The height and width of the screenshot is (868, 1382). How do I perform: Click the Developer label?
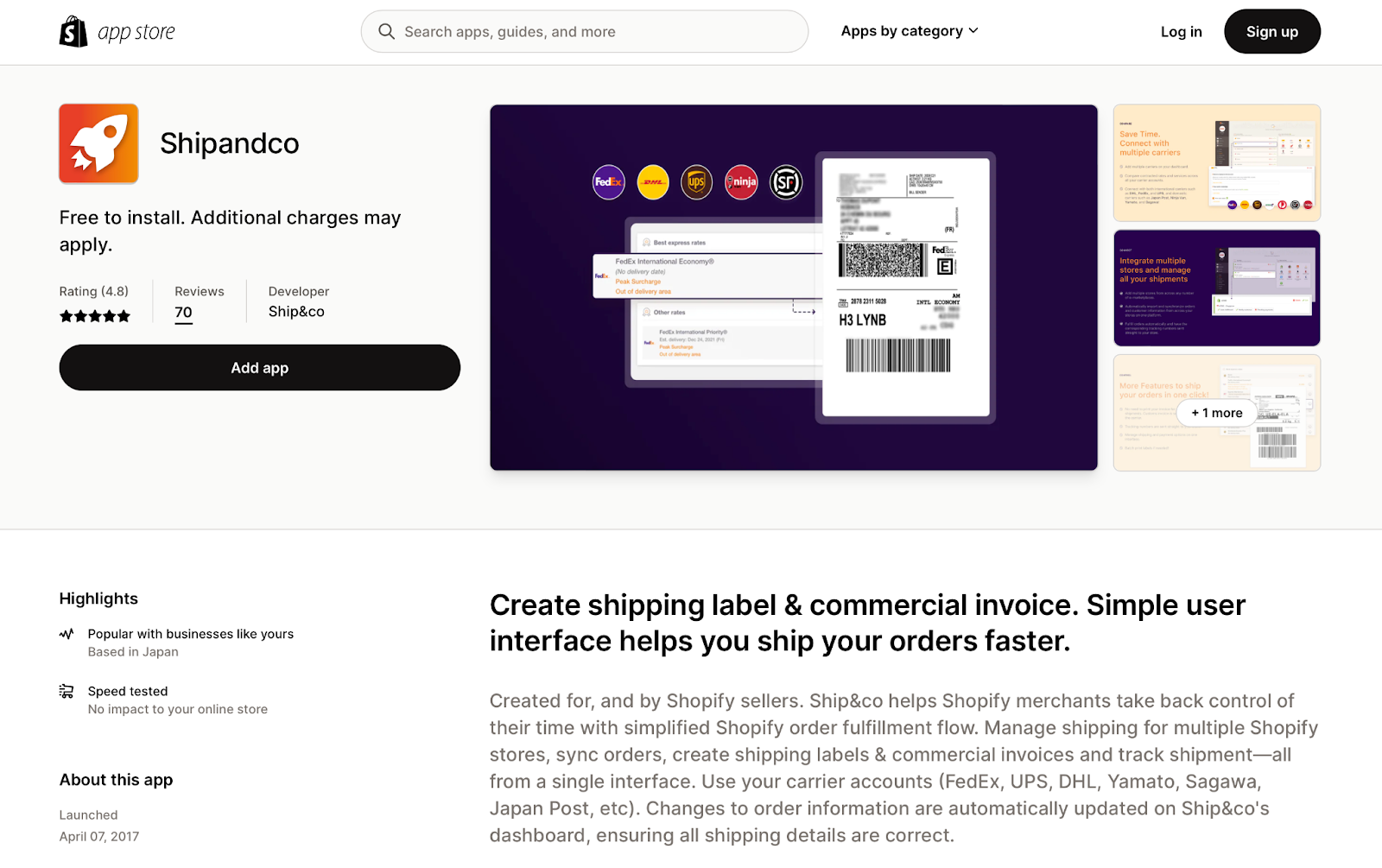299,292
